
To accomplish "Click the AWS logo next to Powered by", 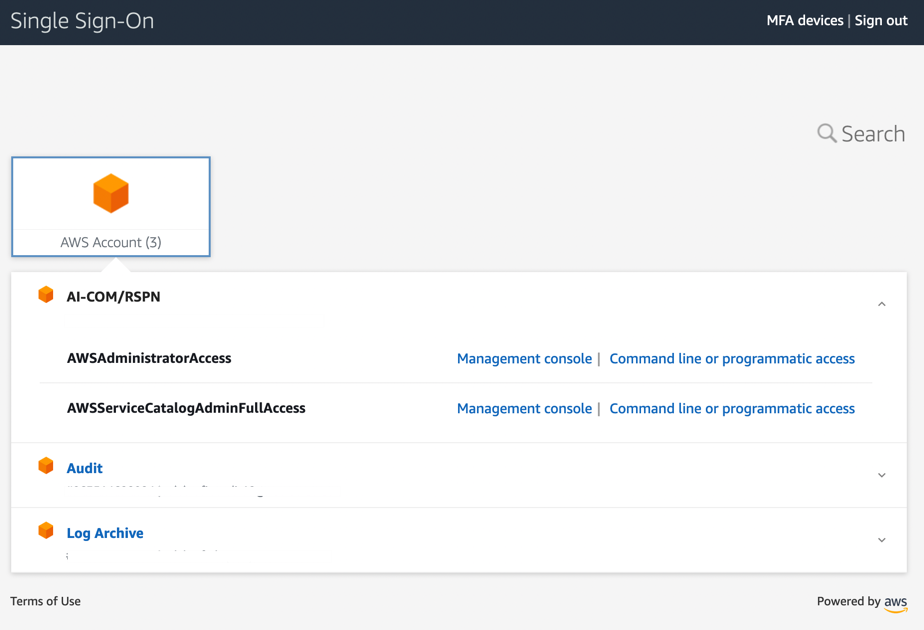I will pyautogui.click(x=895, y=602).
